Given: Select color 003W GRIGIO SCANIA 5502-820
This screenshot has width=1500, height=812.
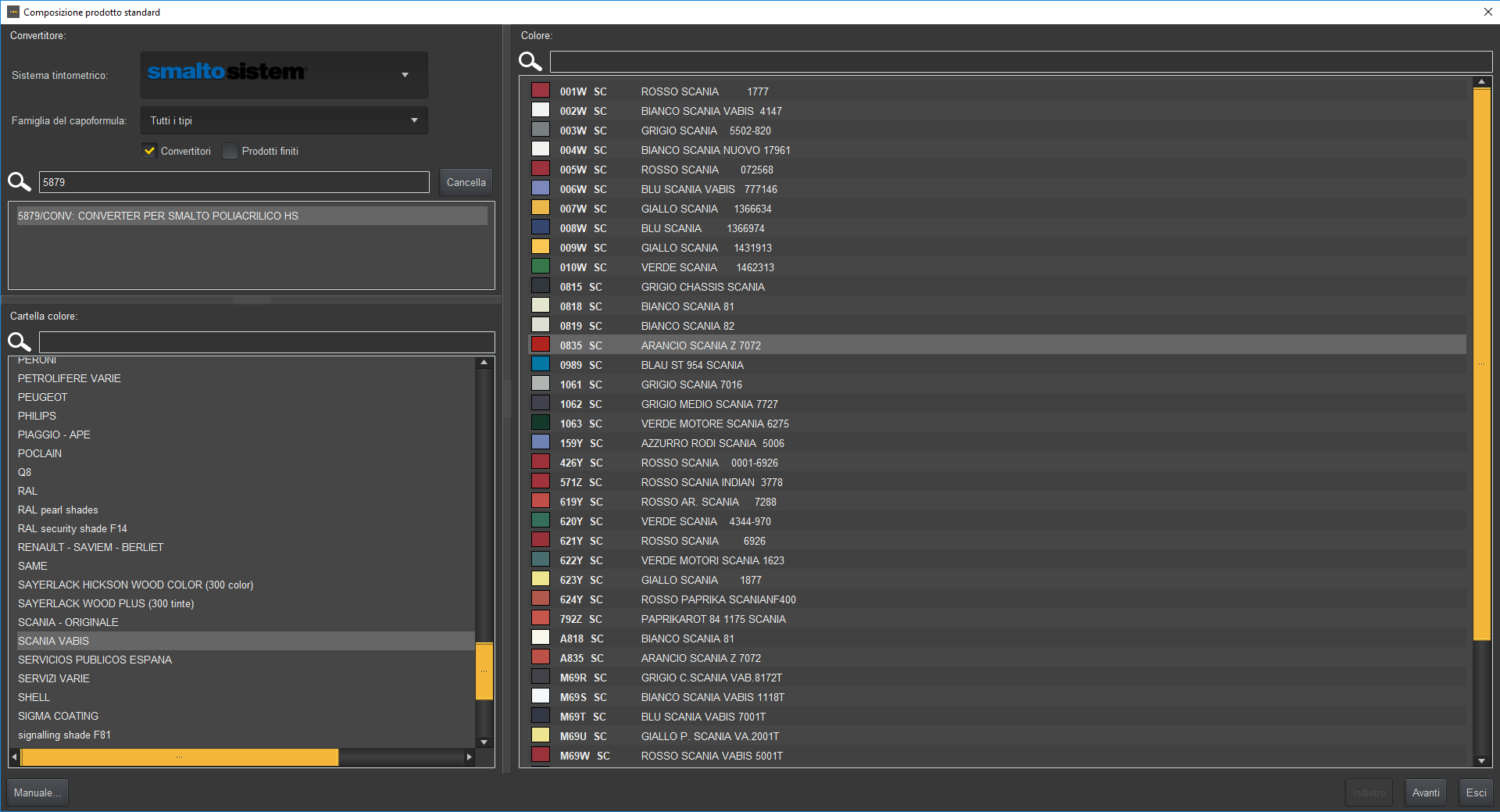Looking at the screenshot, I should (x=997, y=130).
